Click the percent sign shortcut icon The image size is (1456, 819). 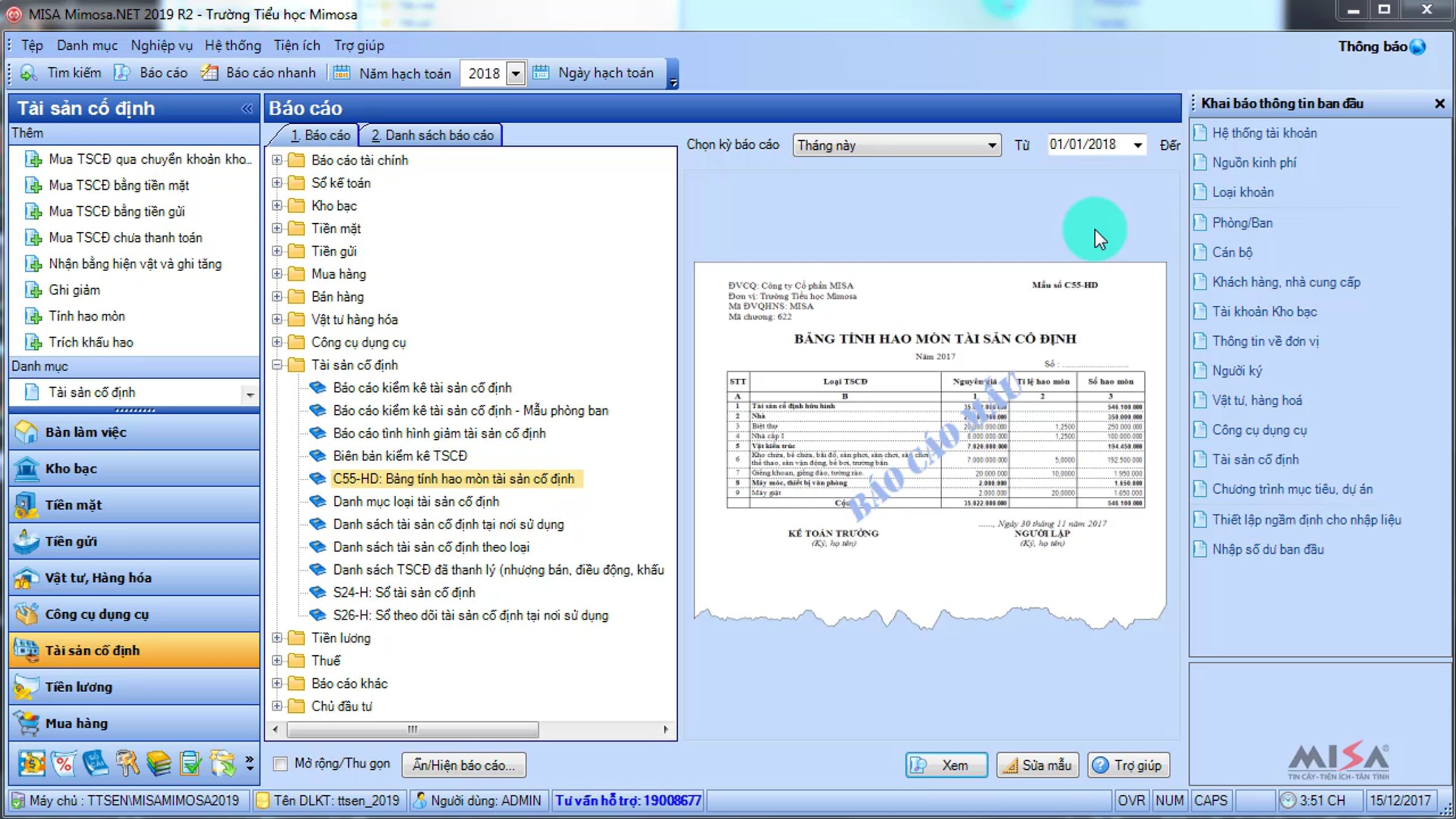coord(63,764)
